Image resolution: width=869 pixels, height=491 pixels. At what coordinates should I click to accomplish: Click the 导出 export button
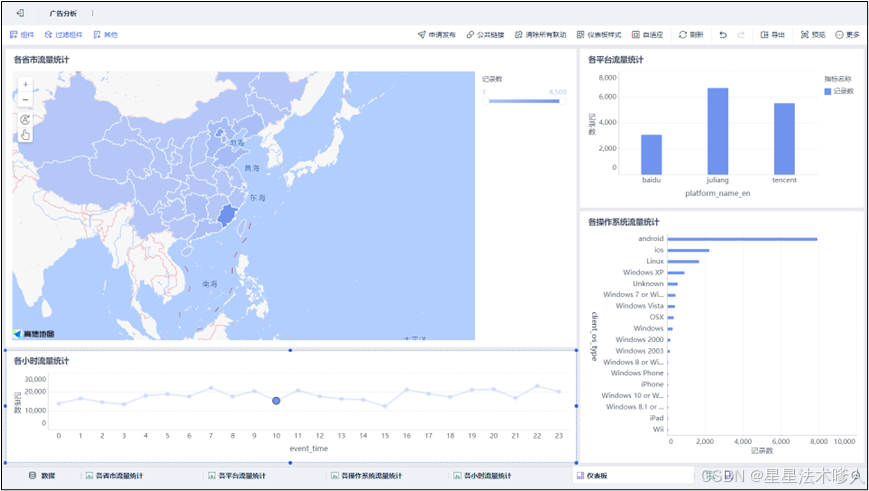pyautogui.click(x=773, y=35)
